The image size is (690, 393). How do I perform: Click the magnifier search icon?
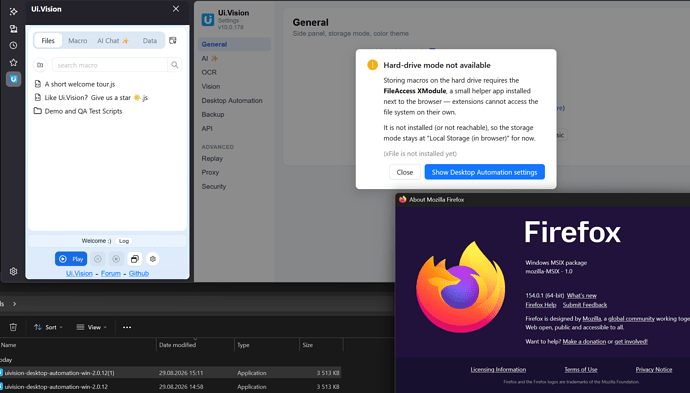coord(175,65)
